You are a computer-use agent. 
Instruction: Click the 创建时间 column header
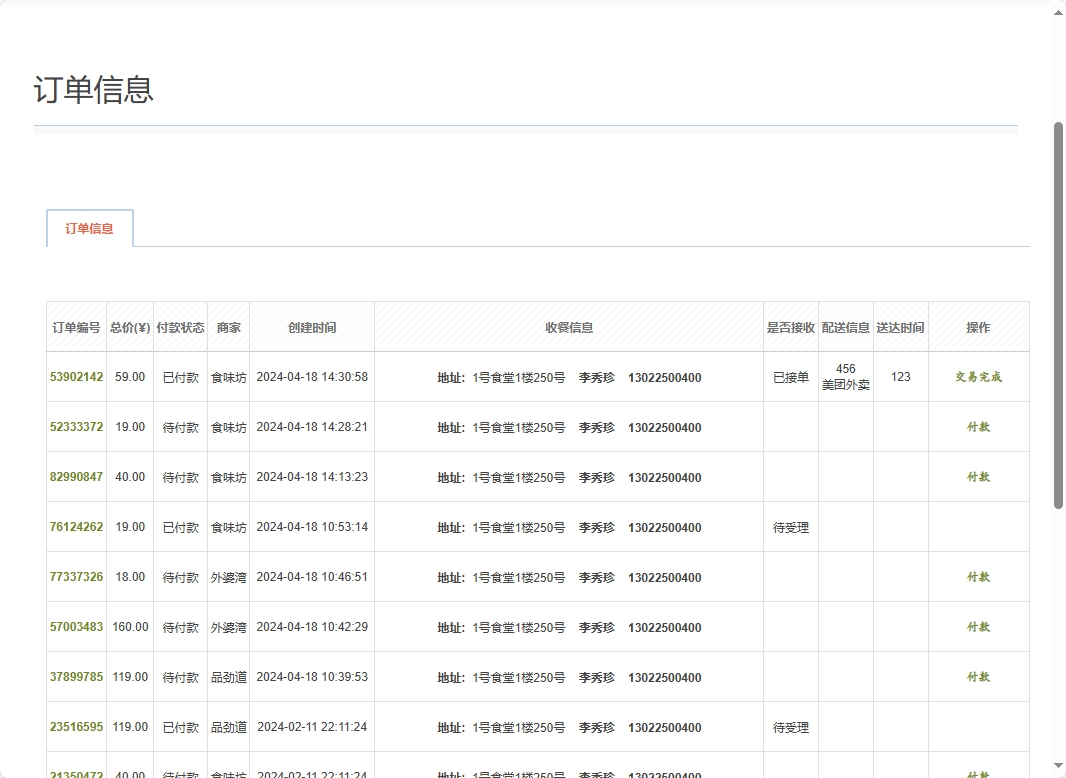[312, 327]
